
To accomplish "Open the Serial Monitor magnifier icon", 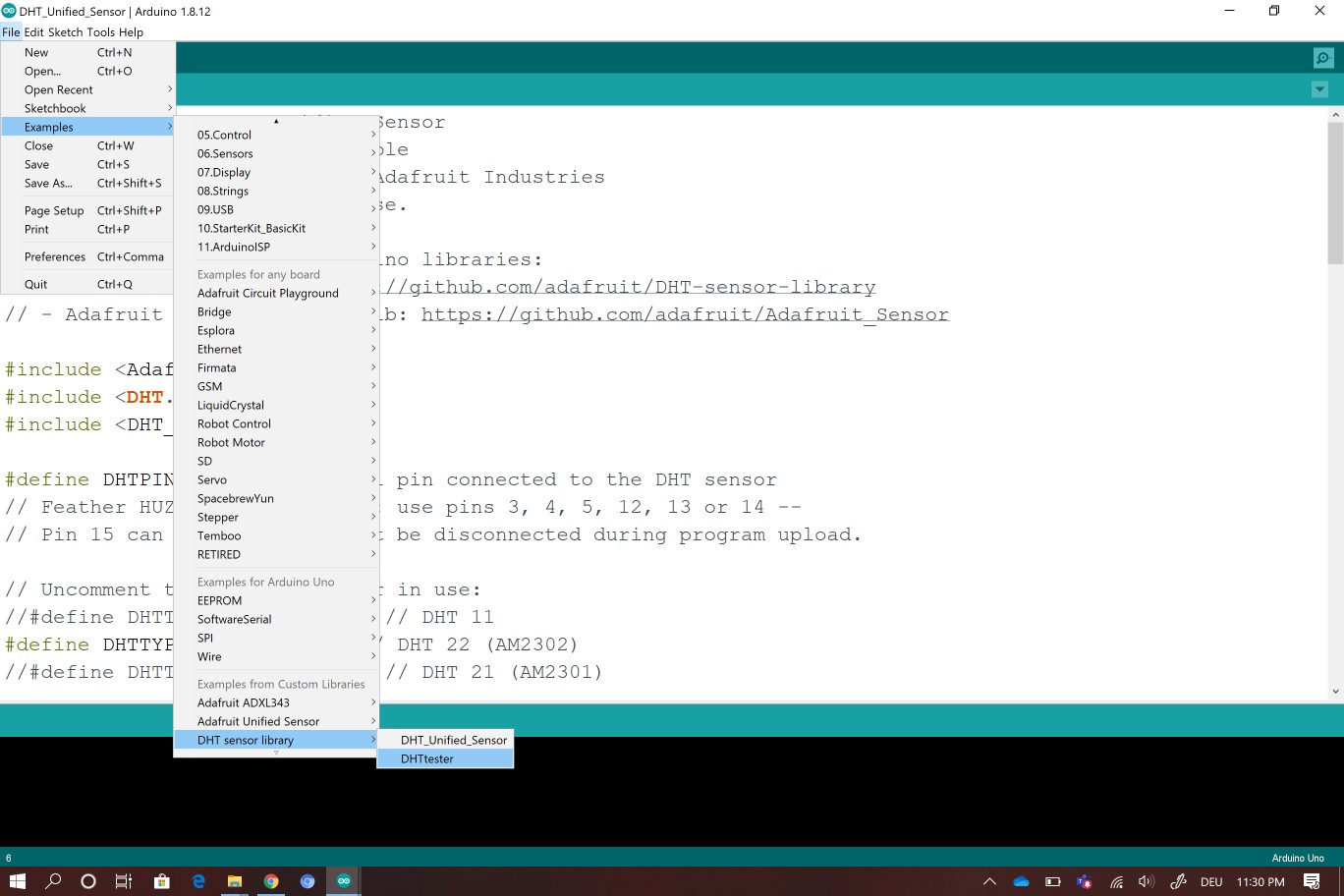I will coord(1323,58).
